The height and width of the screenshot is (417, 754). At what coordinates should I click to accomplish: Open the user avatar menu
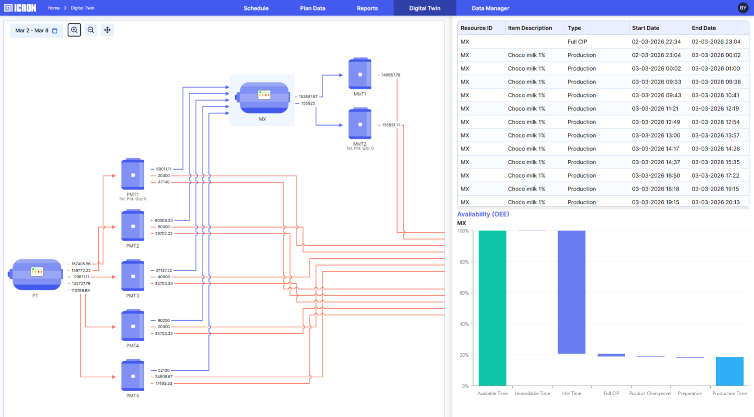742,8
